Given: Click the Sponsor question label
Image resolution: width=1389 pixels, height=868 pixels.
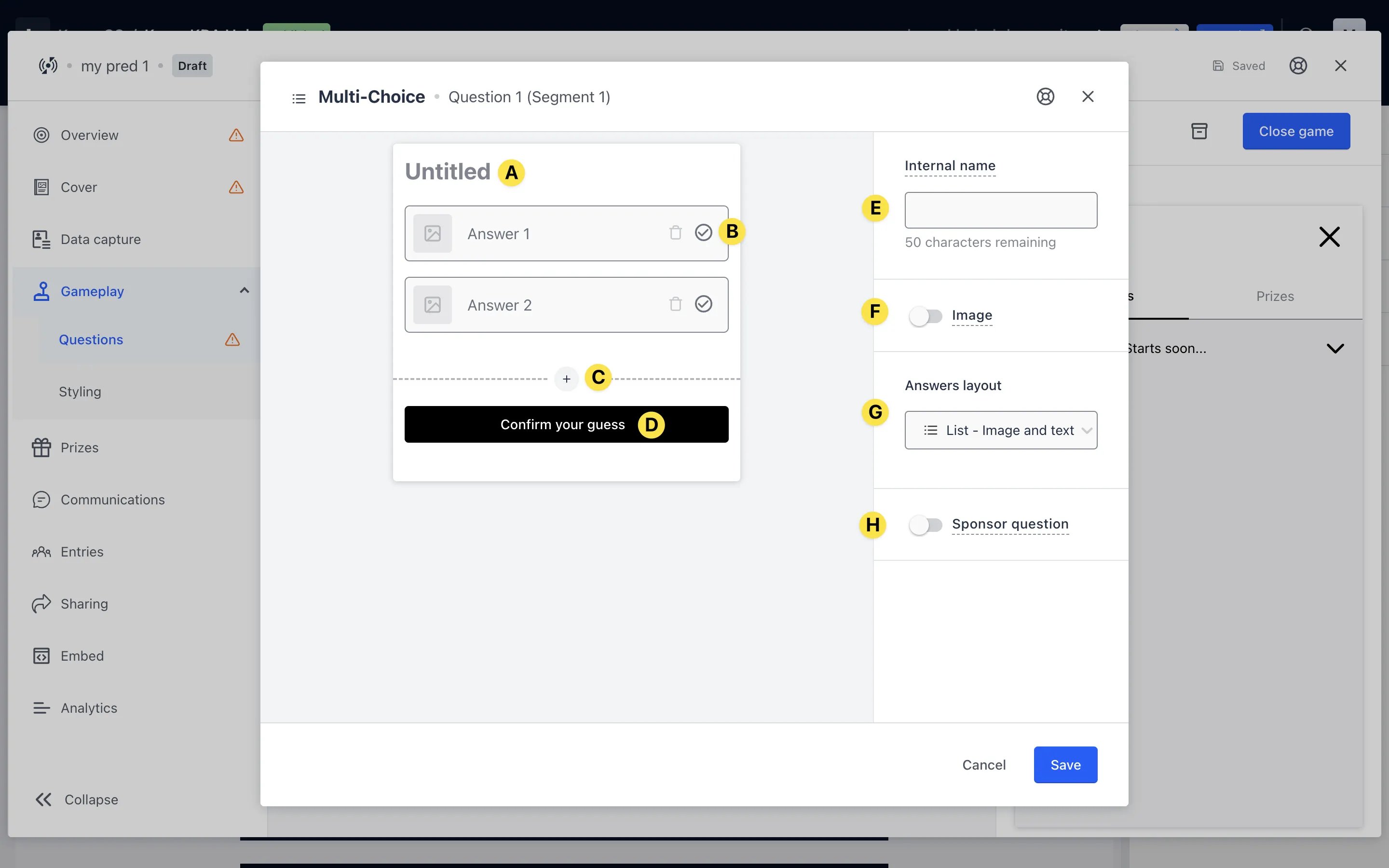Looking at the screenshot, I should [x=1009, y=524].
